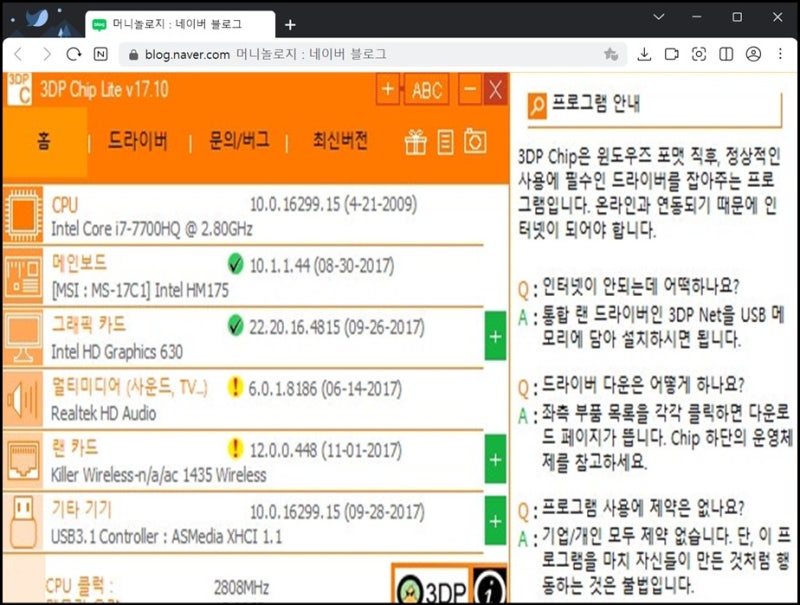Expand the 그래픽 카드 entry with the plus
Viewport: 800px width, 605px height.
(493, 338)
